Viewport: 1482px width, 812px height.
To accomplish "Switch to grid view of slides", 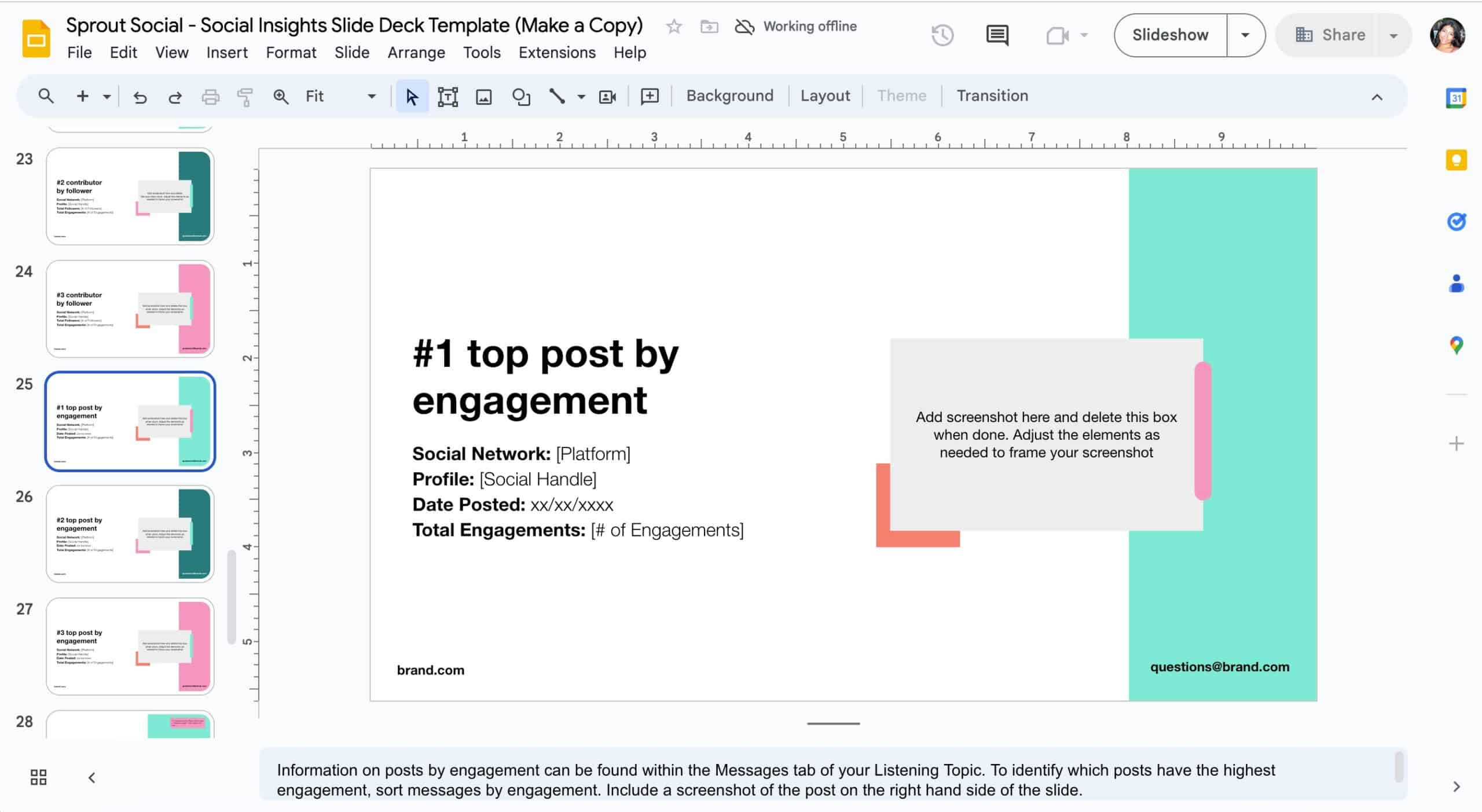I will tap(38, 777).
